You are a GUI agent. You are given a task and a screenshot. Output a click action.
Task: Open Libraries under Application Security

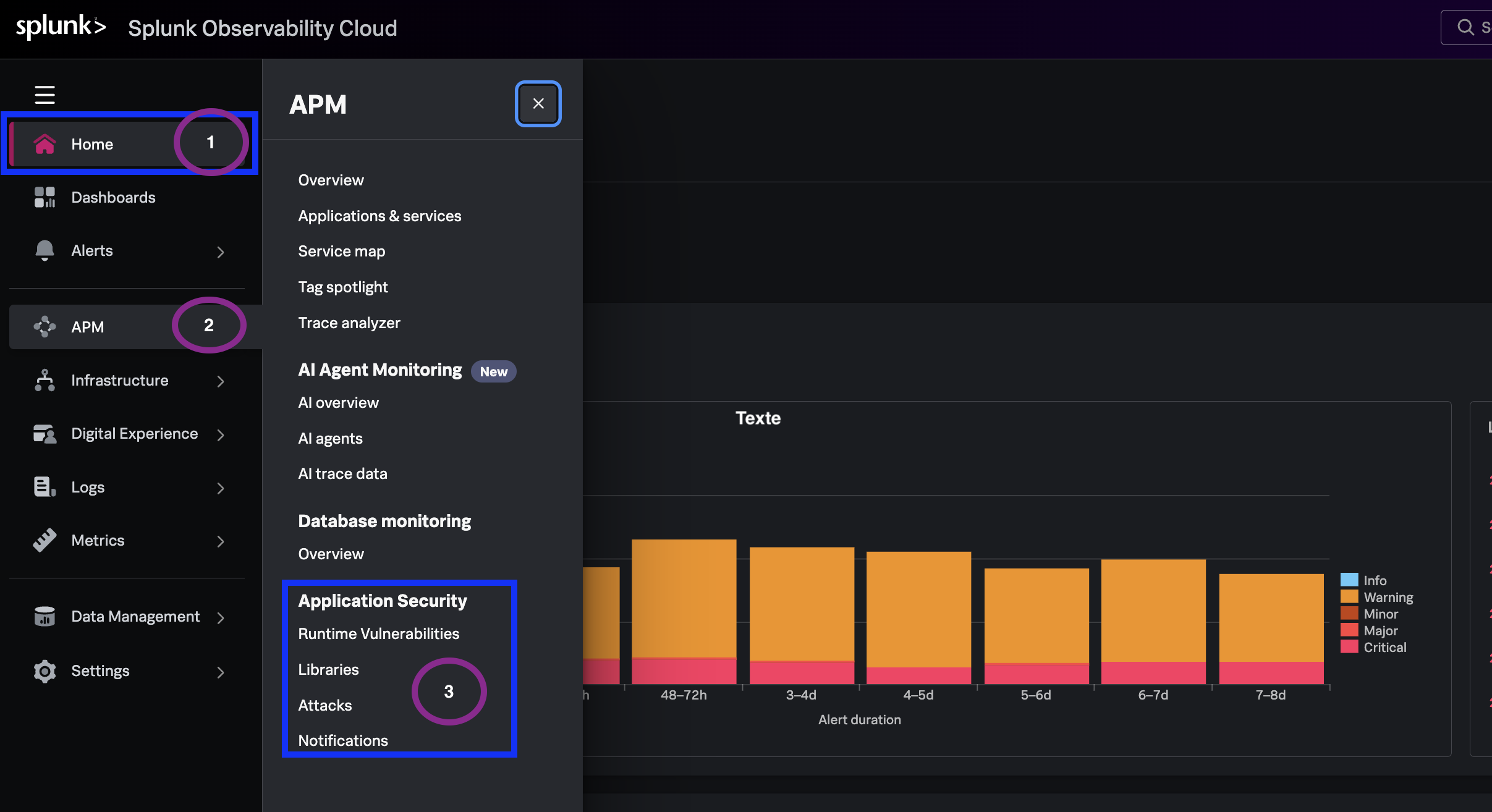coord(328,669)
